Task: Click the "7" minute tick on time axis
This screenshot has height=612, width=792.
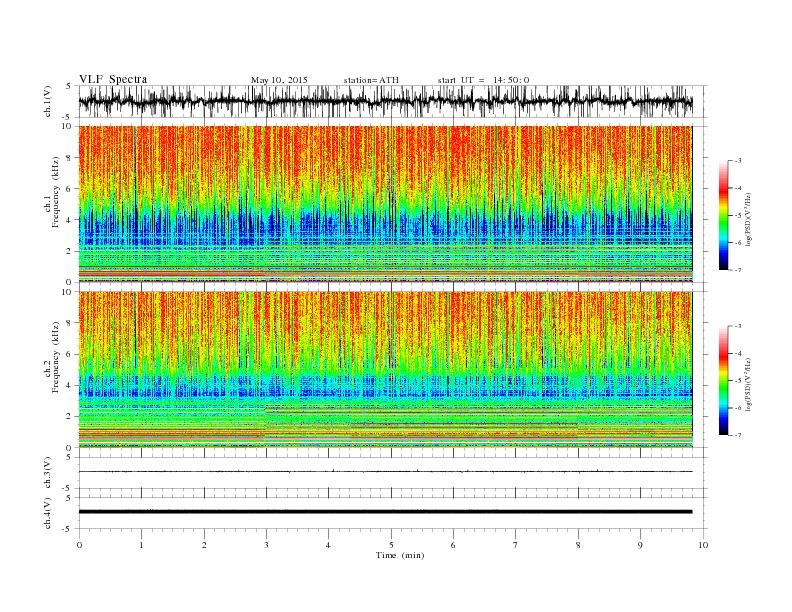Action: (516, 545)
